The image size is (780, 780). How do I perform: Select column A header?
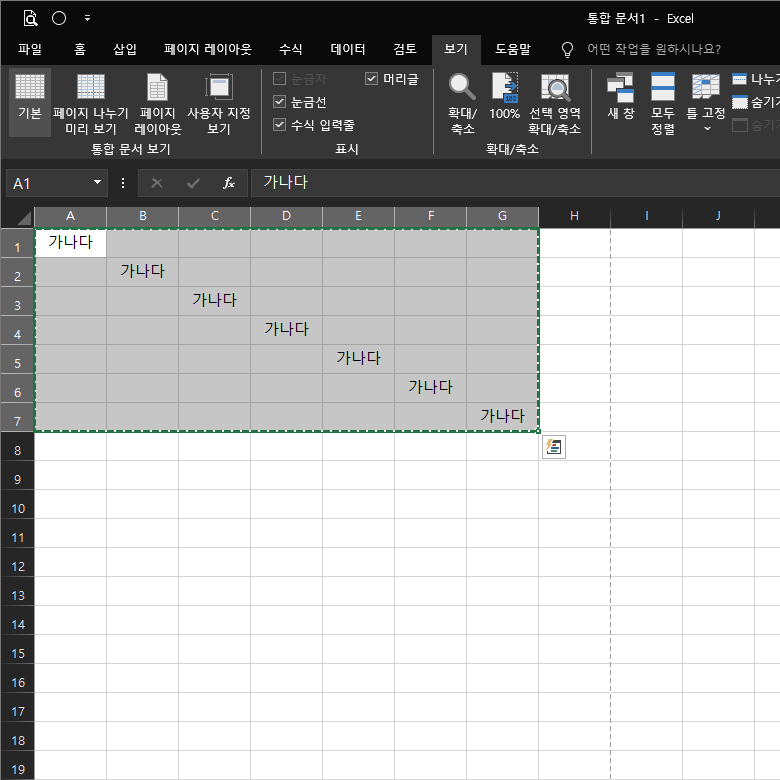70,216
